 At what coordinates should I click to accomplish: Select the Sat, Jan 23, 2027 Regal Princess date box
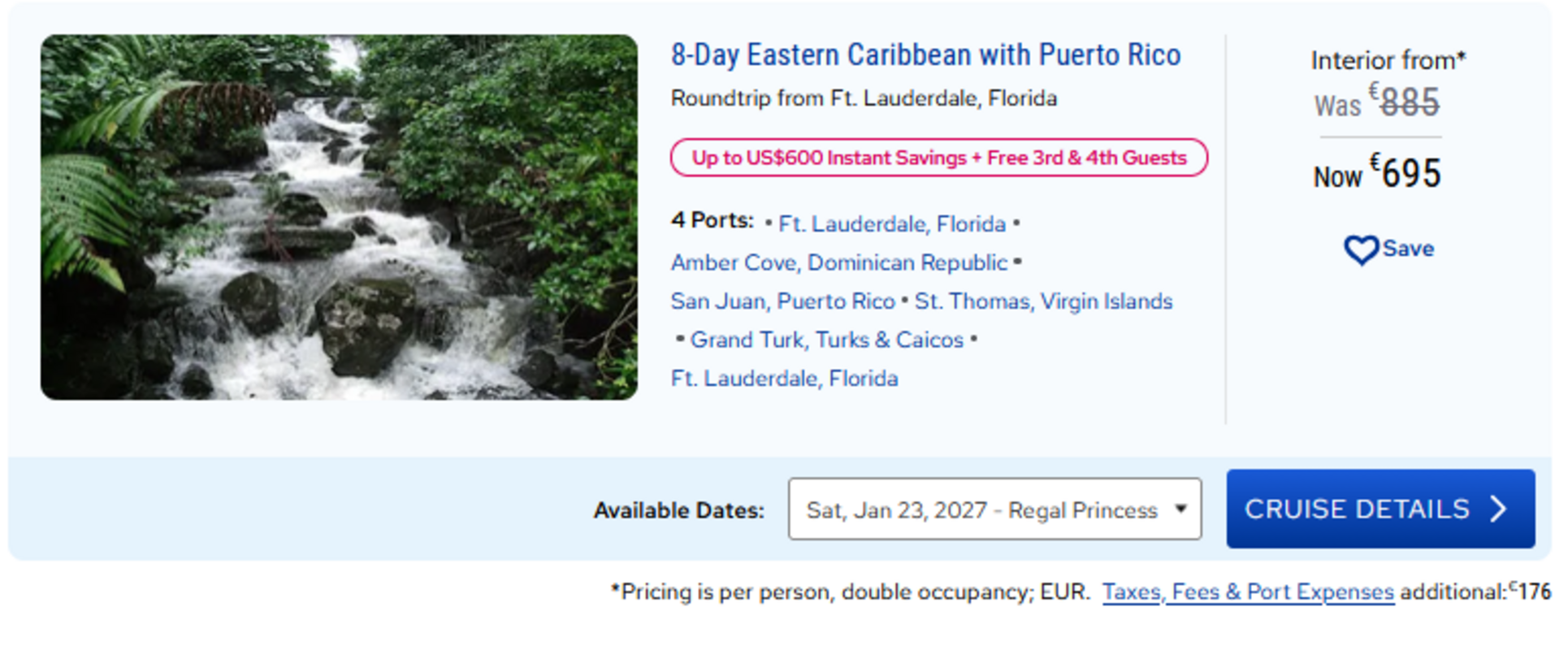[x=994, y=509]
